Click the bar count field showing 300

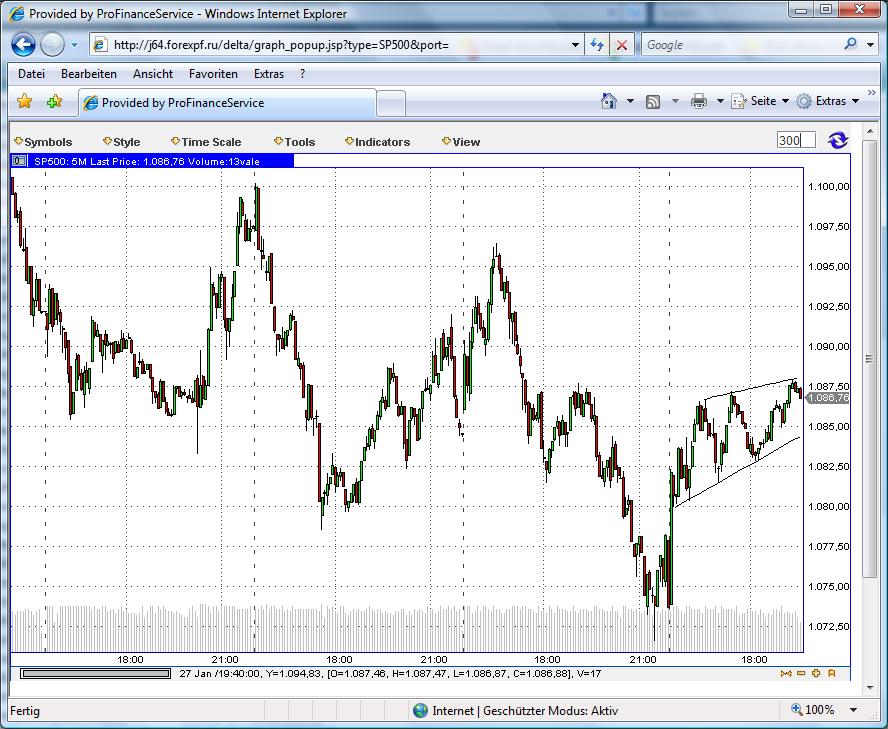tap(796, 140)
